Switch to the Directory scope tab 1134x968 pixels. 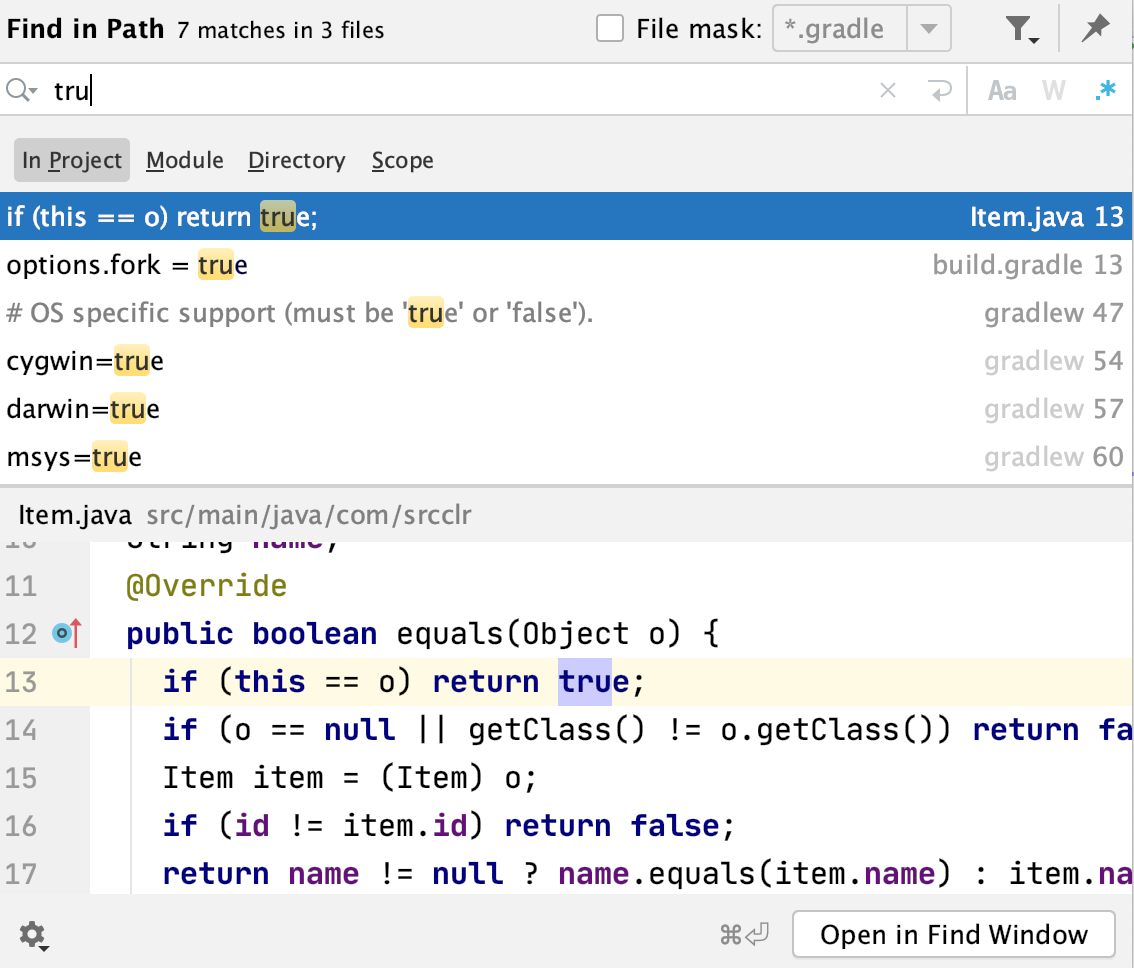point(296,160)
